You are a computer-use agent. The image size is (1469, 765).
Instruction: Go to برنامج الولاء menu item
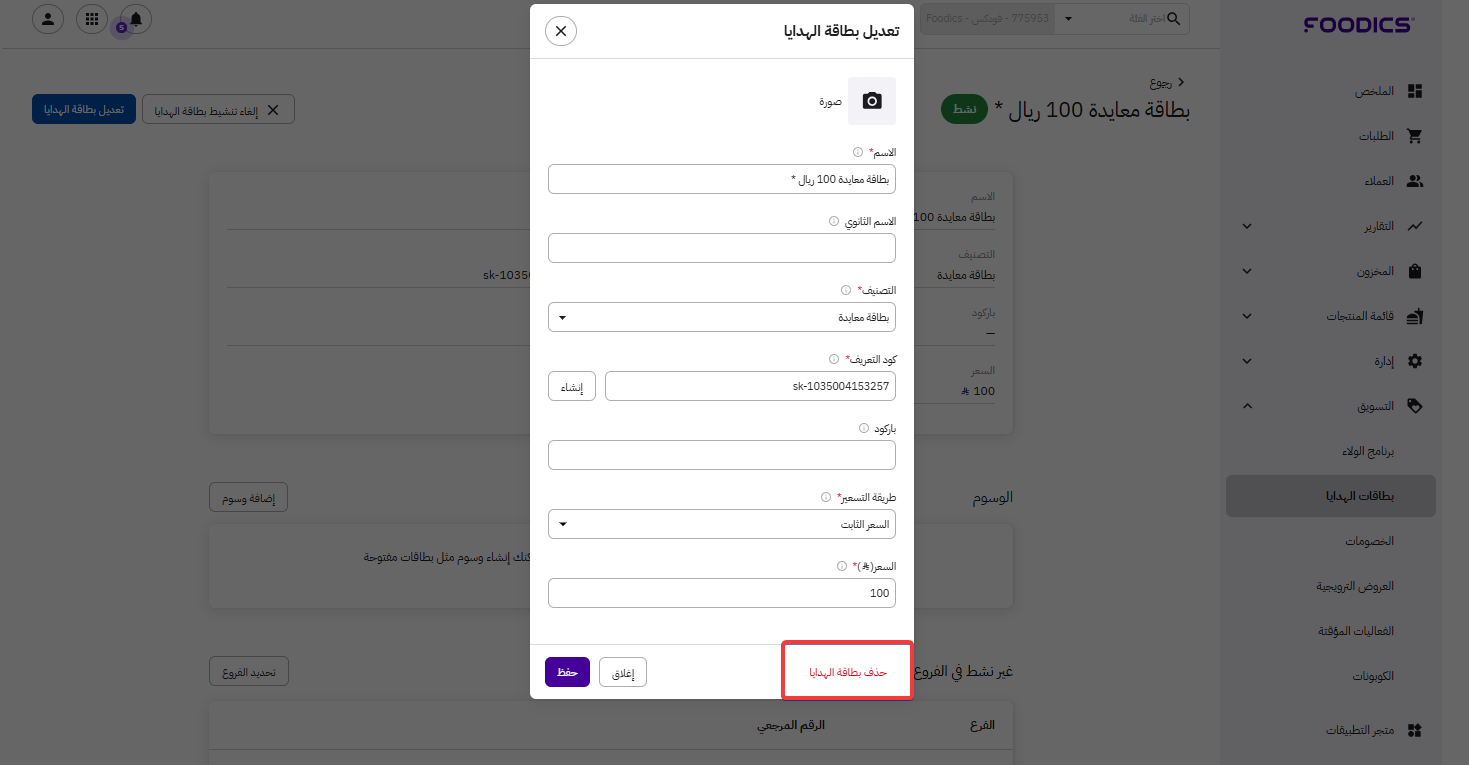pyautogui.click(x=1367, y=451)
